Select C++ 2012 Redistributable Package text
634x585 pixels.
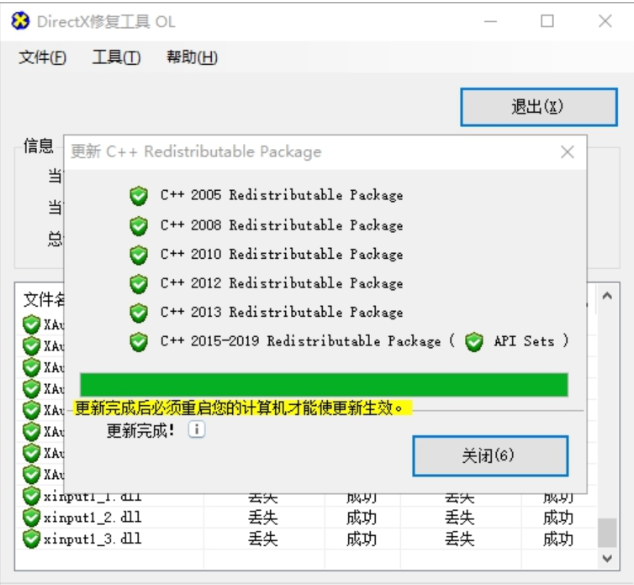click(x=281, y=283)
